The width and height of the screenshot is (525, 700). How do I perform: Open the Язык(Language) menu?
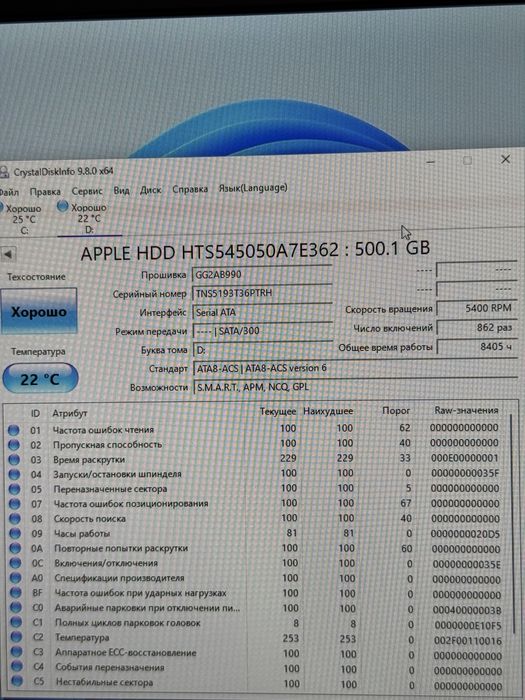point(253,188)
